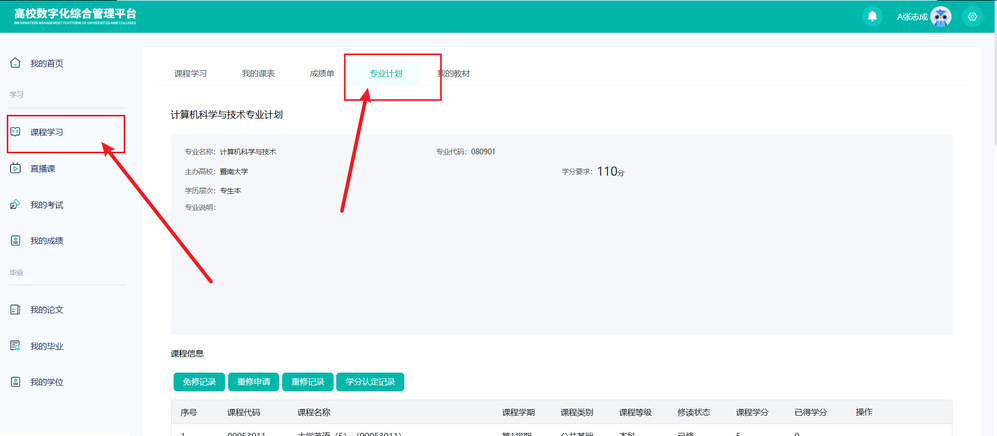Click the 我的毕业 sidebar icon
Screen dimensions: 997x436
click(x=15, y=346)
